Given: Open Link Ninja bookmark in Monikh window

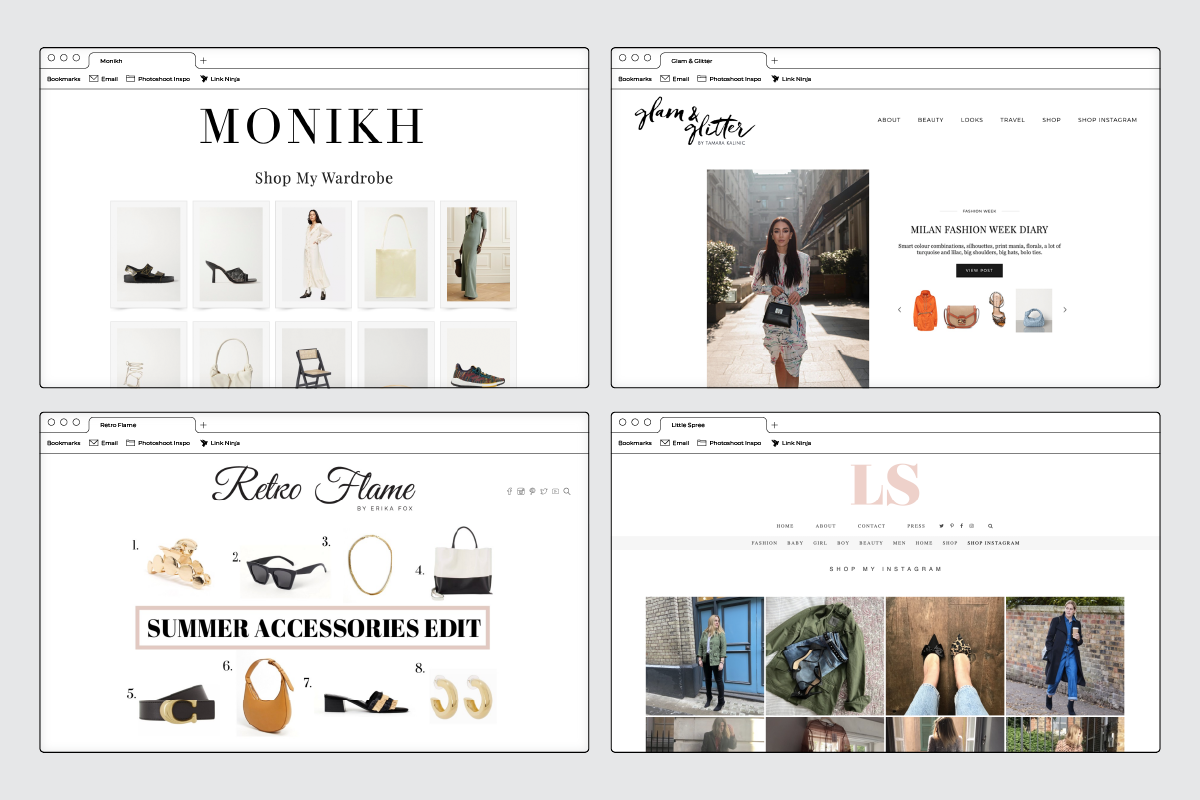Looking at the screenshot, I should 220,78.
